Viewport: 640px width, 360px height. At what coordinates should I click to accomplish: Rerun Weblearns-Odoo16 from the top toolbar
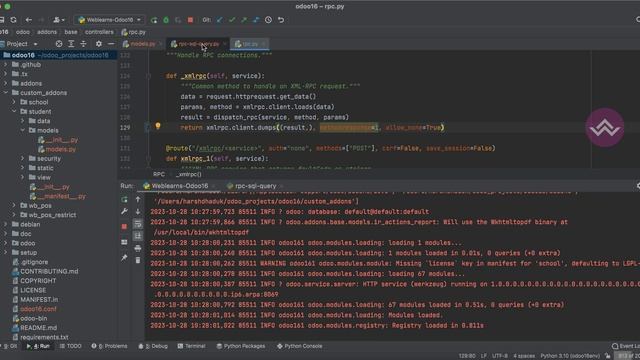point(154,20)
